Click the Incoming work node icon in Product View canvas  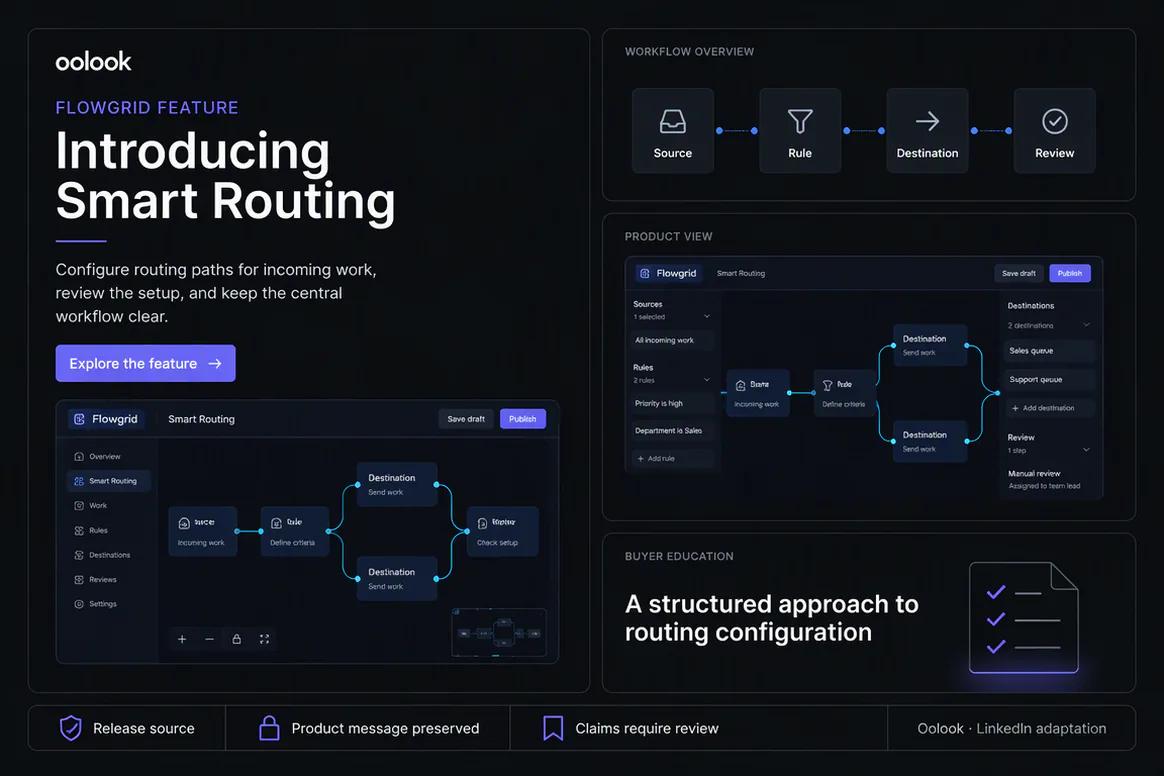pyautogui.click(x=740, y=385)
